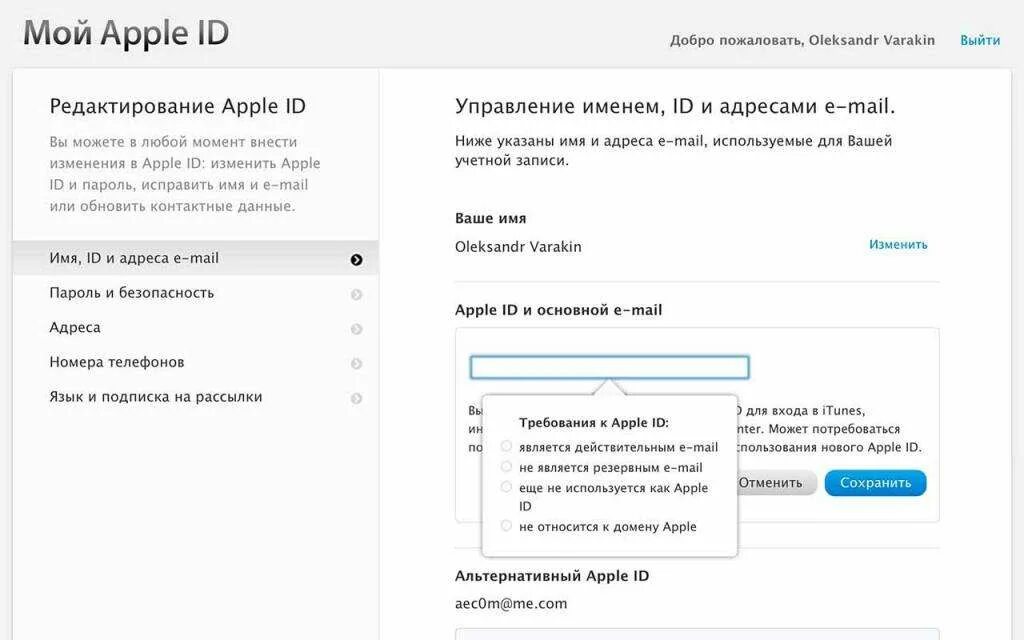1024x640 pixels.
Task: Click the arrow icon next to Имя, ID и адреса e-mail
Action: (356, 260)
